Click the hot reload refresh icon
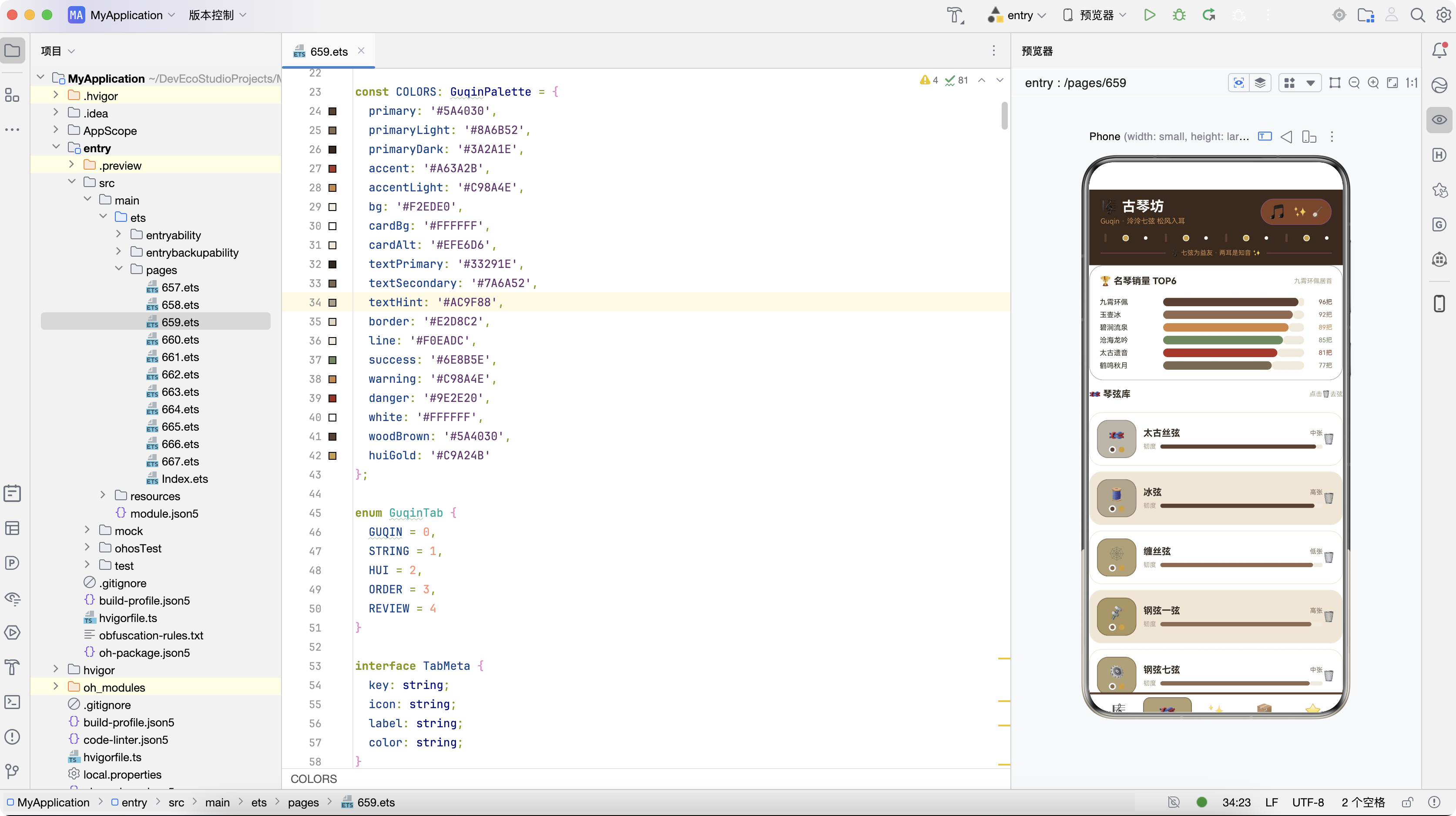Viewport: 1456px width, 816px height. point(1209,15)
